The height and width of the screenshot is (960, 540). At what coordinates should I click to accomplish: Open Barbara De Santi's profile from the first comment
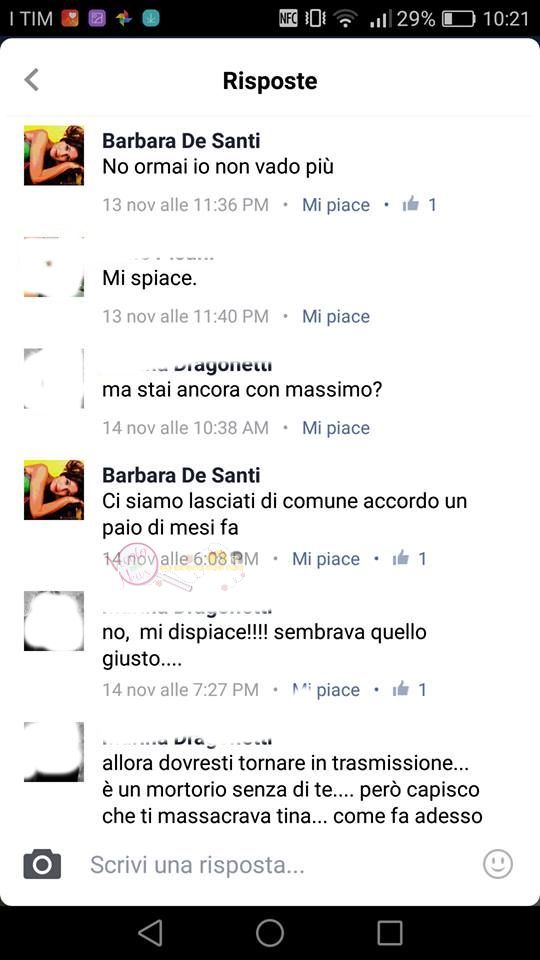[181, 141]
